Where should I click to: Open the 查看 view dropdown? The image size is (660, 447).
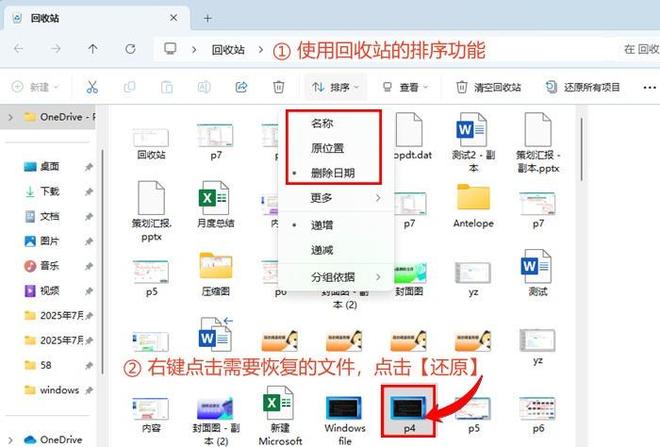[405, 87]
